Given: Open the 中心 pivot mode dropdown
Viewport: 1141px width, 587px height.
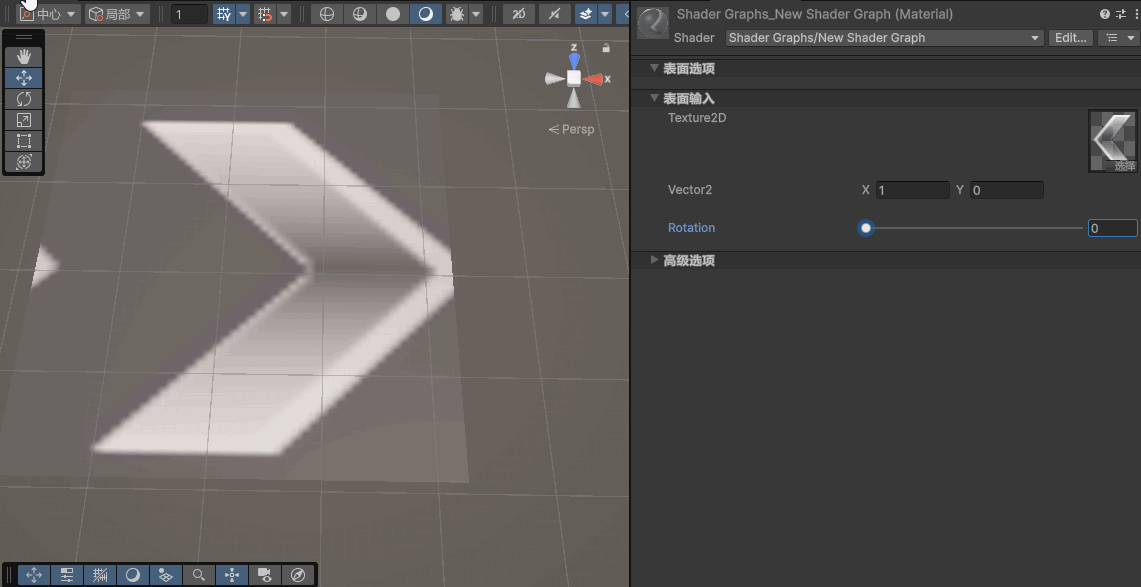Looking at the screenshot, I should coord(49,14).
